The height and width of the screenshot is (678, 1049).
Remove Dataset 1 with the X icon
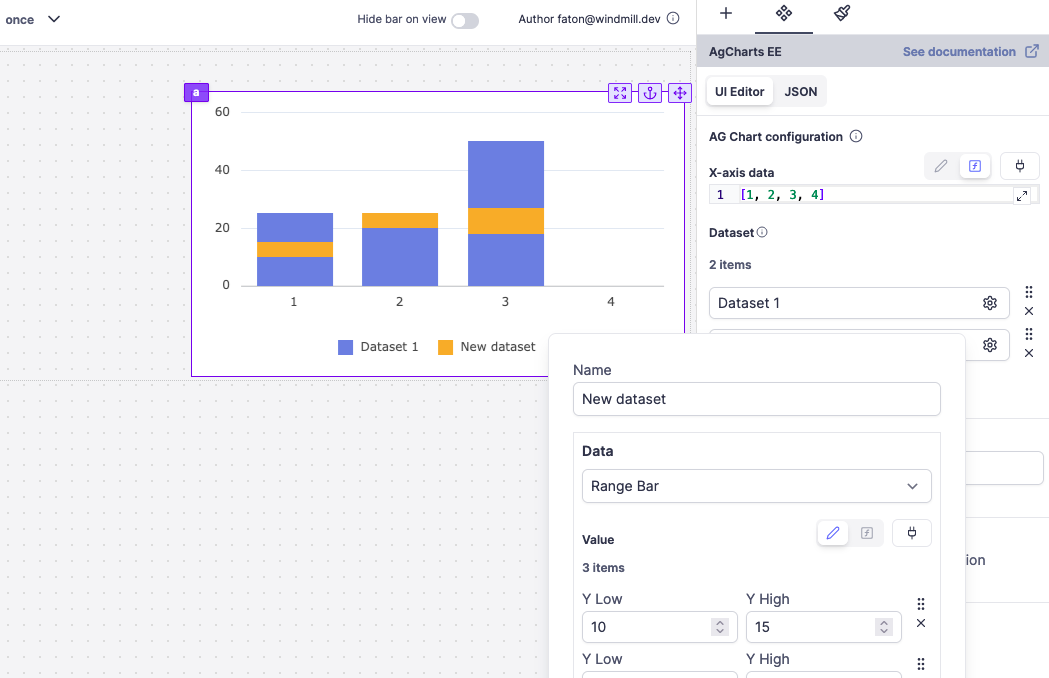(x=1029, y=312)
